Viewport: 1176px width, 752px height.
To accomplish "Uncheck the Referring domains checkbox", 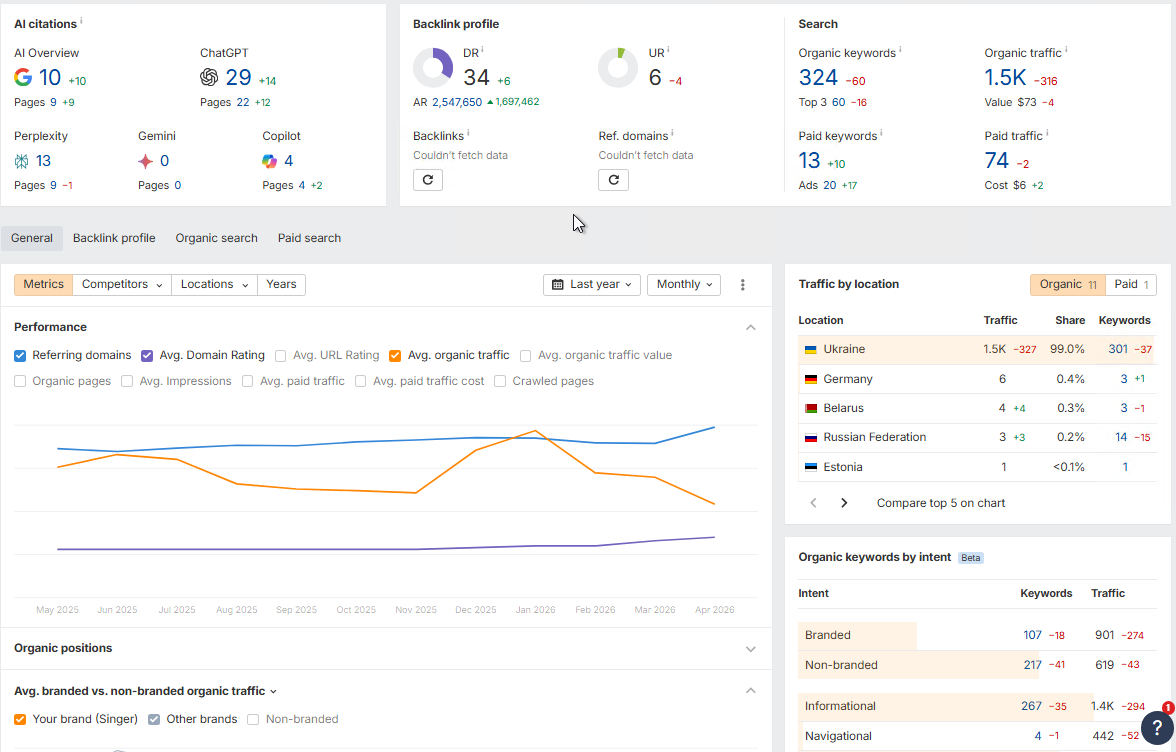I will [x=20, y=355].
